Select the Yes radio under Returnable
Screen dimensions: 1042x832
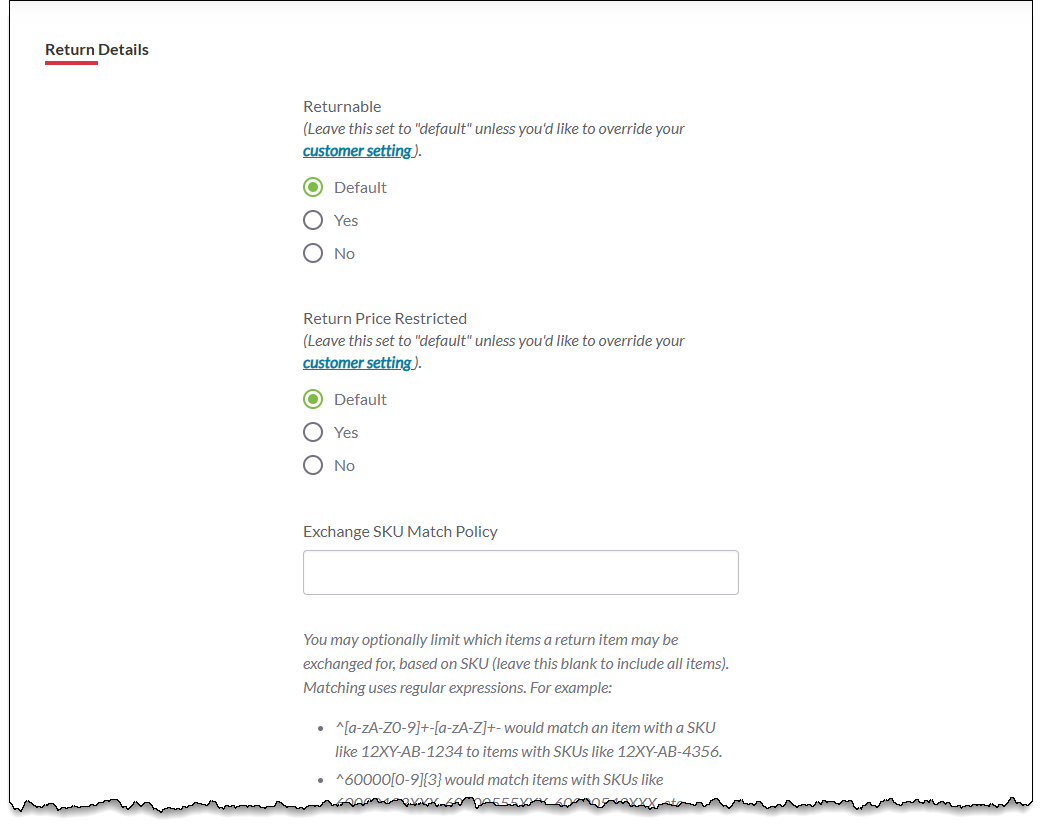313,220
